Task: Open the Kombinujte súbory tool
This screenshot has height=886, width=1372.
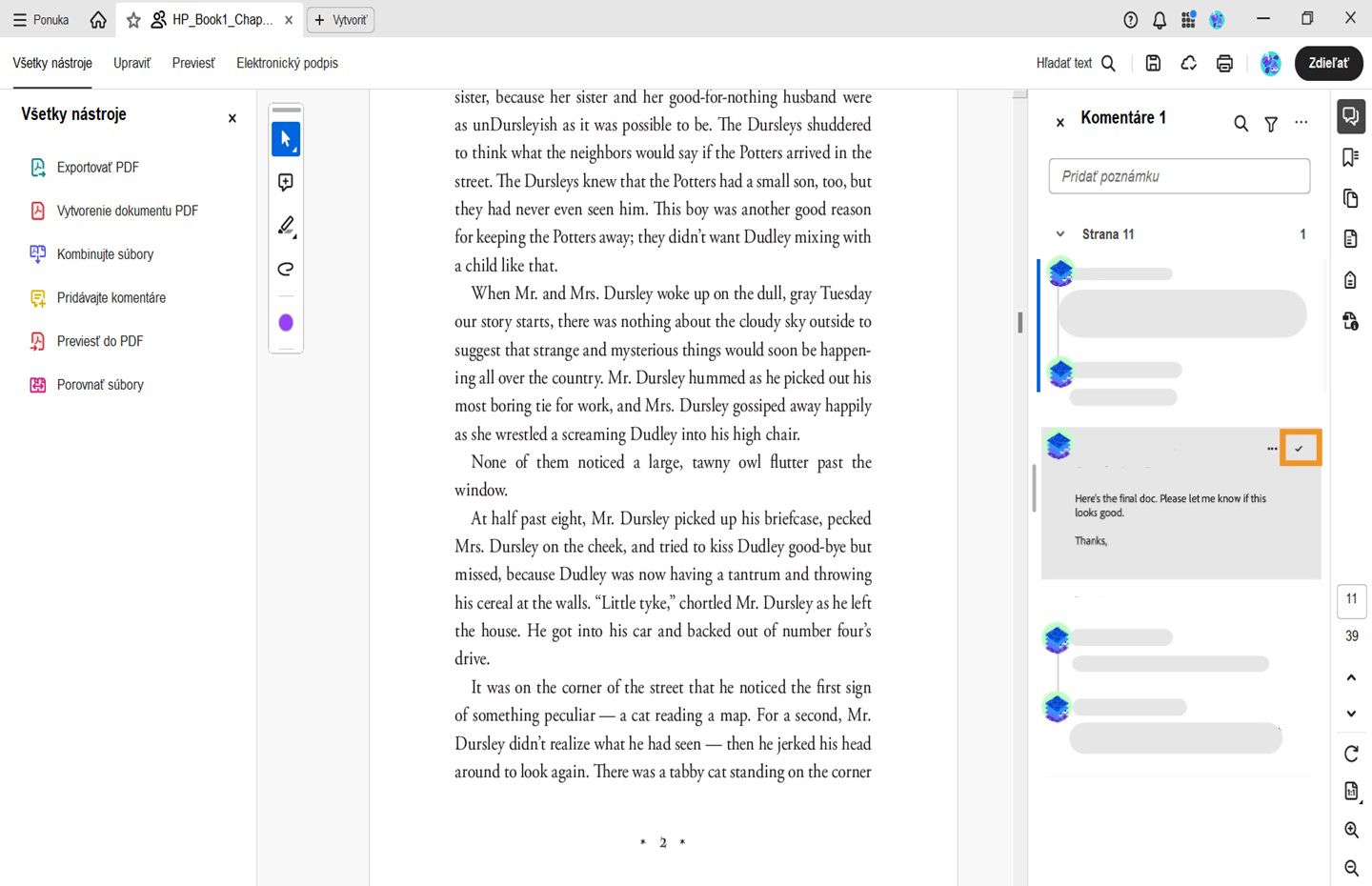Action: pyautogui.click(x=91, y=254)
